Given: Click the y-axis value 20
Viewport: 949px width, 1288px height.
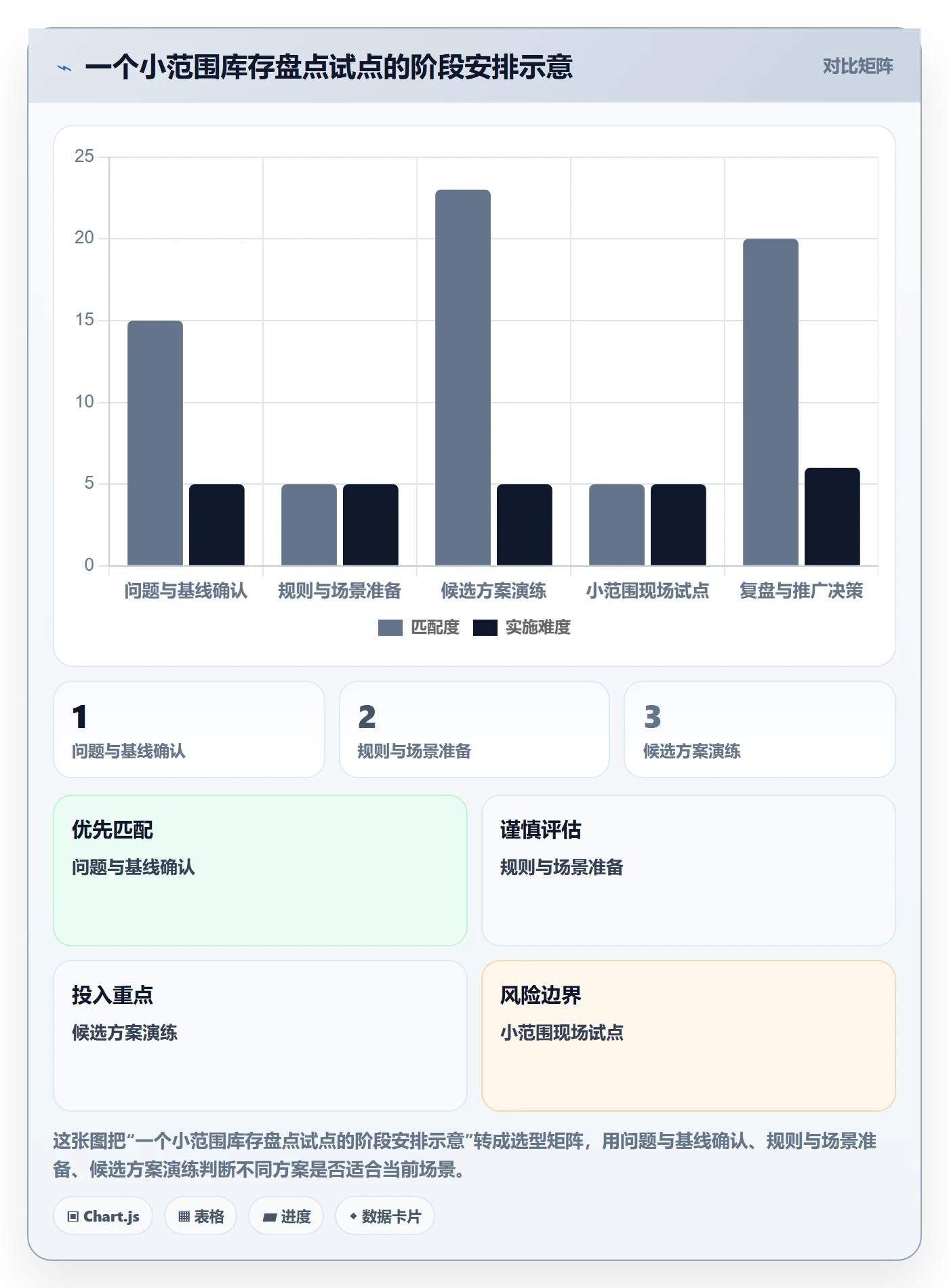Looking at the screenshot, I should point(84,238).
